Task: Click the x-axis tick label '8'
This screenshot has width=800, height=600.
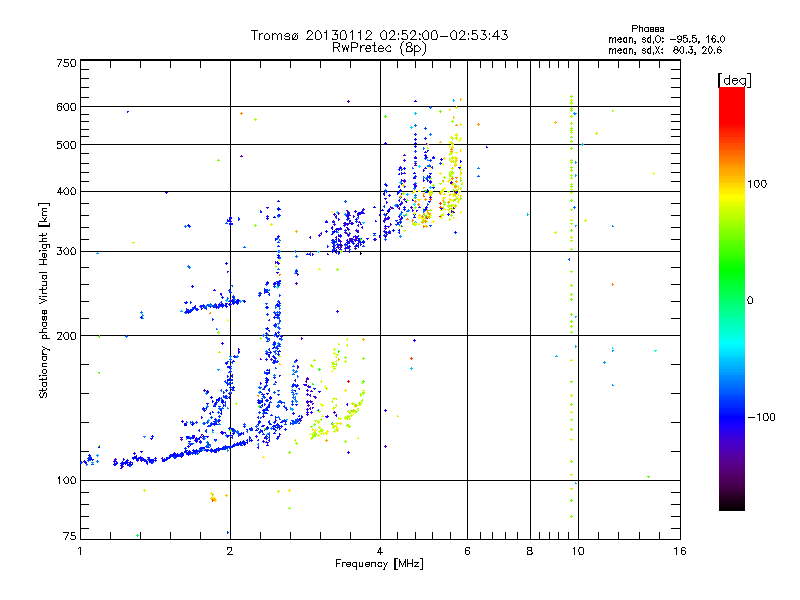Action: (x=530, y=551)
